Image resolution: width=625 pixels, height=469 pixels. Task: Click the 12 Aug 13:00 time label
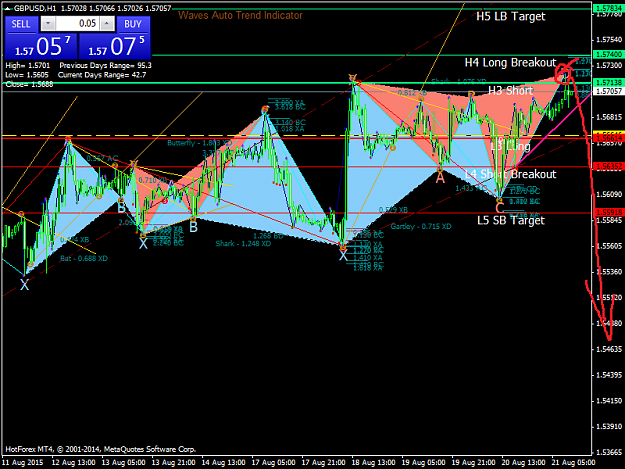[74, 463]
